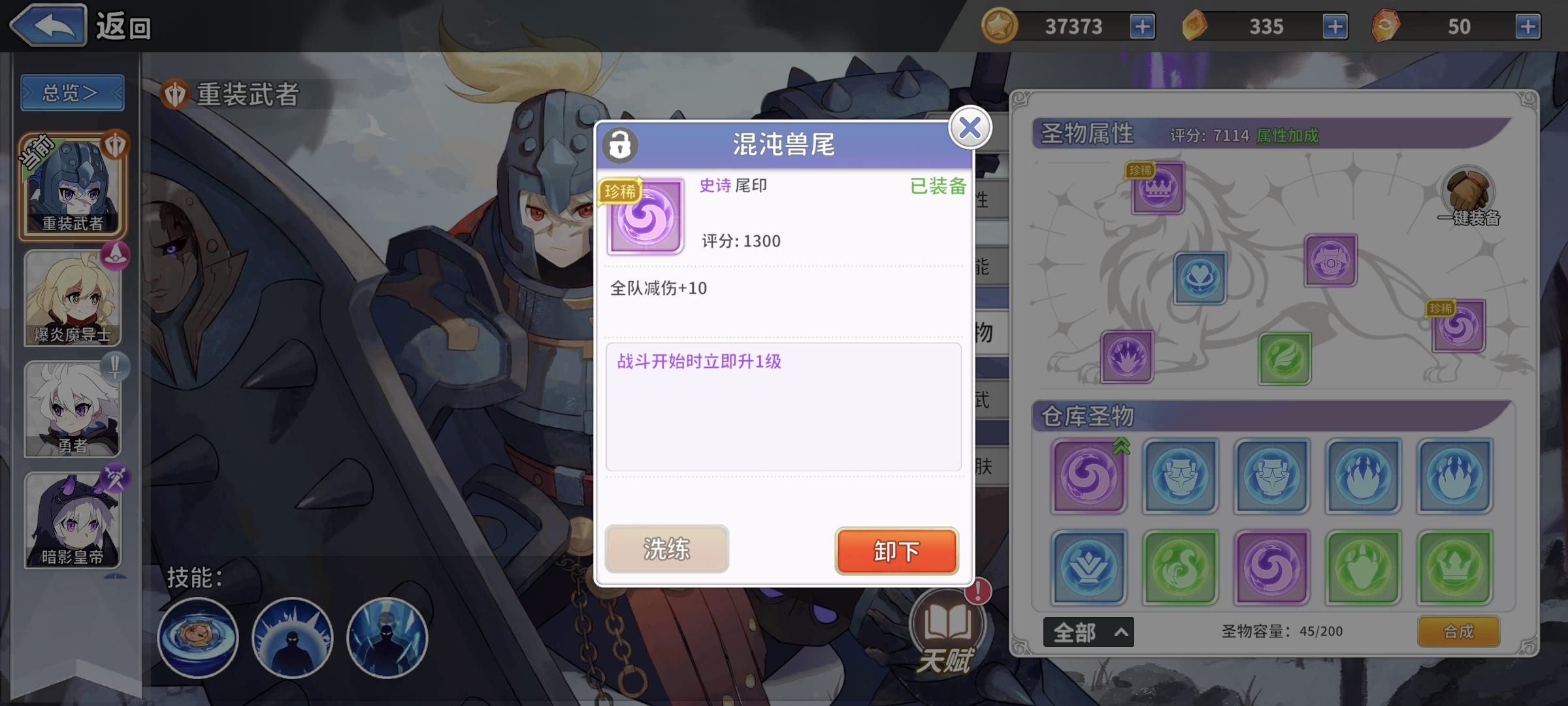The image size is (1568, 706).
Task: Select the green leaf equipped relic
Action: coord(1284,358)
